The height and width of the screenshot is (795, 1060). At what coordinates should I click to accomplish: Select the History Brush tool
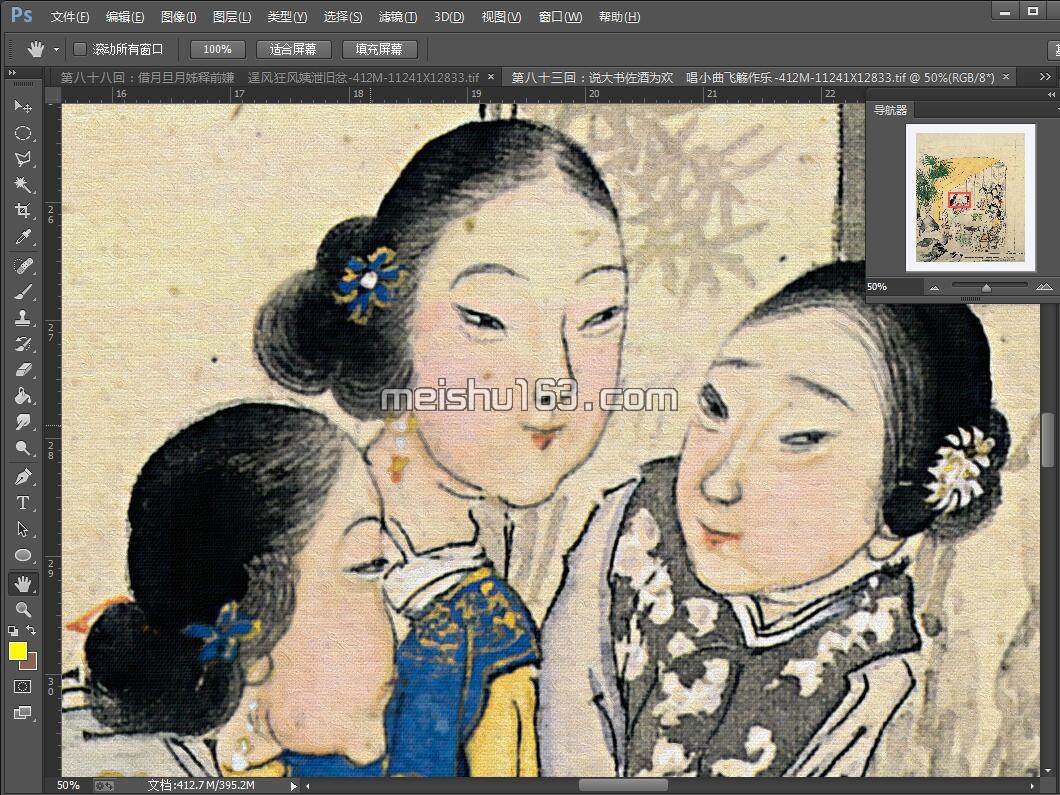(x=23, y=344)
